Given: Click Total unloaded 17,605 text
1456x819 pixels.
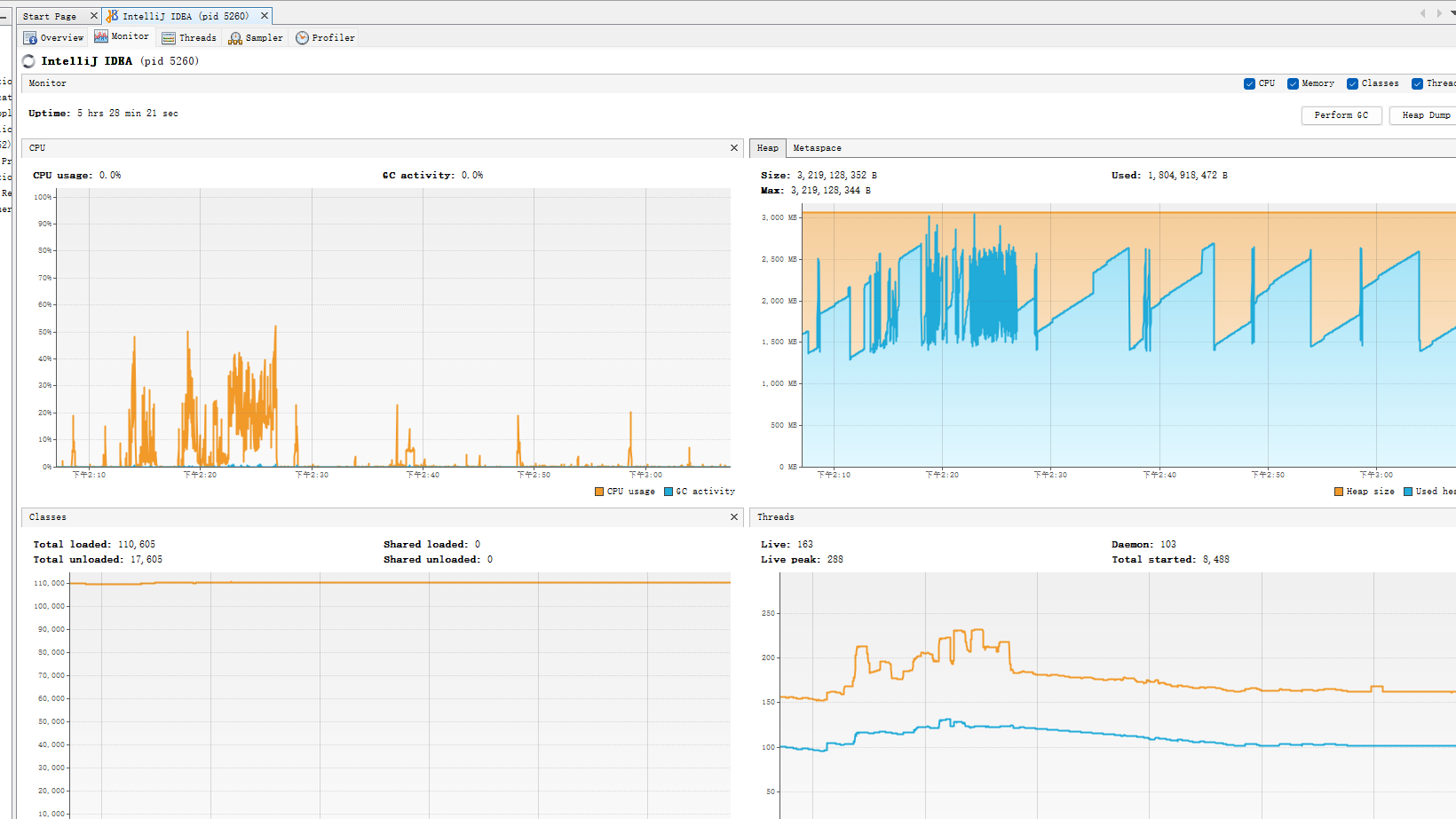Looking at the screenshot, I should coord(98,560).
